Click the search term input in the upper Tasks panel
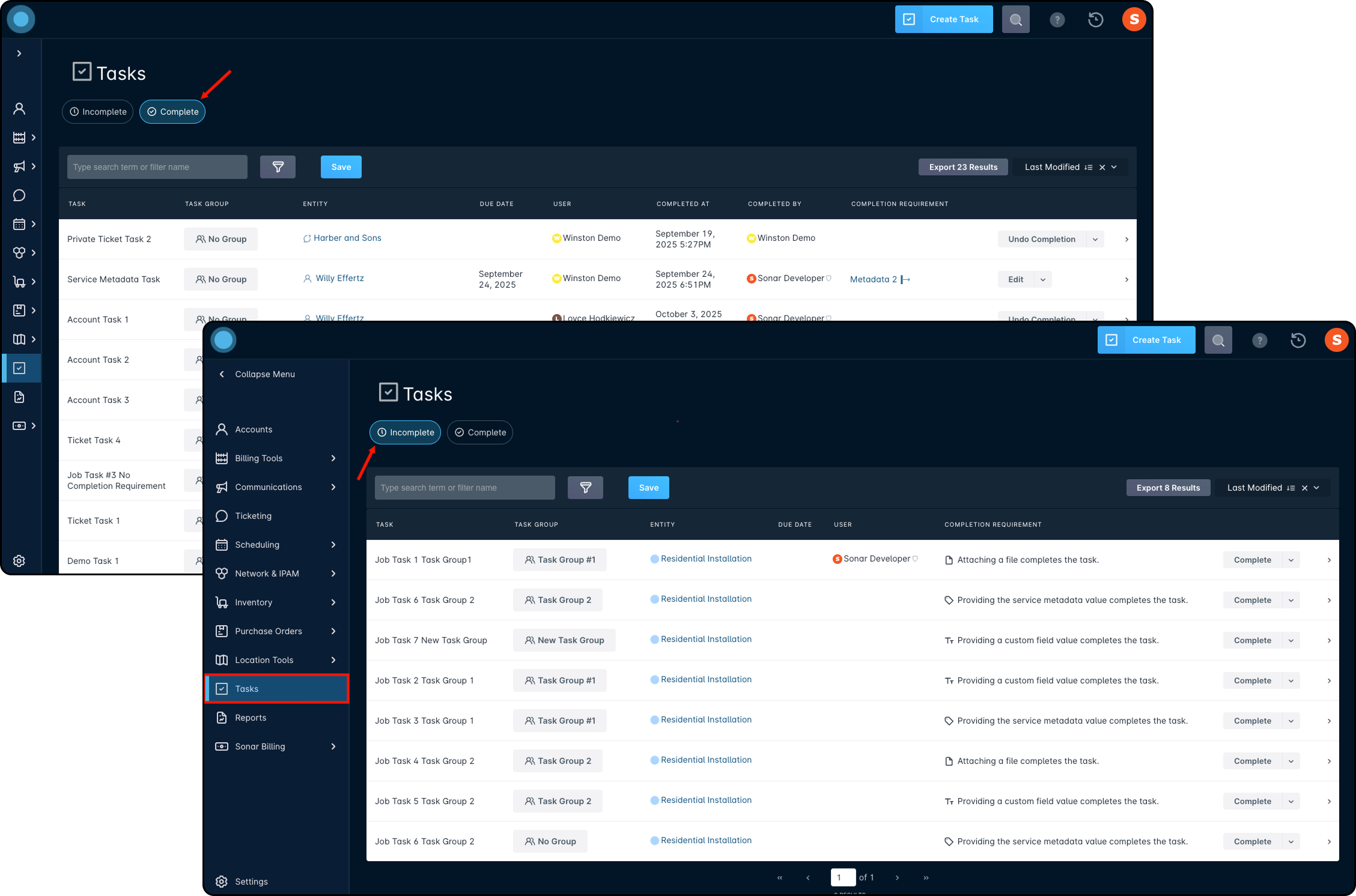The height and width of the screenshot is (896, 1356). click(x=157, y=167)
